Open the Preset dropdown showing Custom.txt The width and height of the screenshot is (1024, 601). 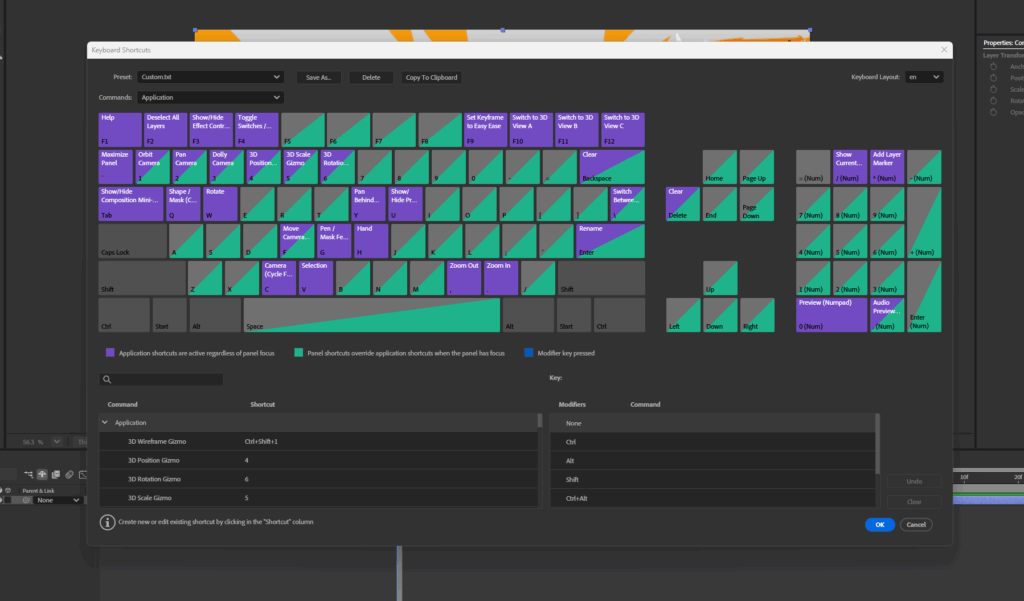210,77
